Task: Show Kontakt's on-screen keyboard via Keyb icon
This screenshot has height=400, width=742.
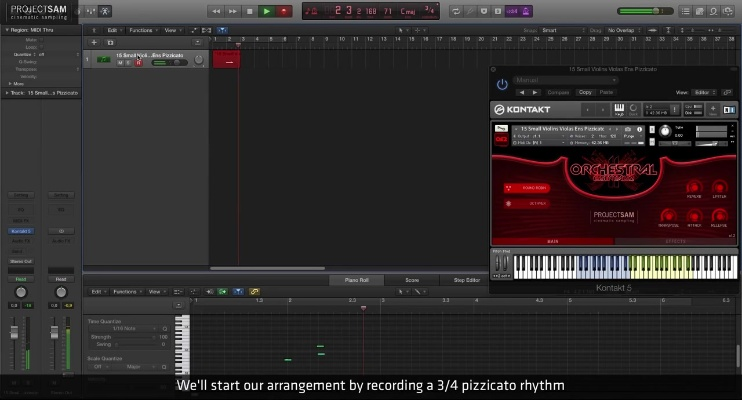Action: (619, 108)
